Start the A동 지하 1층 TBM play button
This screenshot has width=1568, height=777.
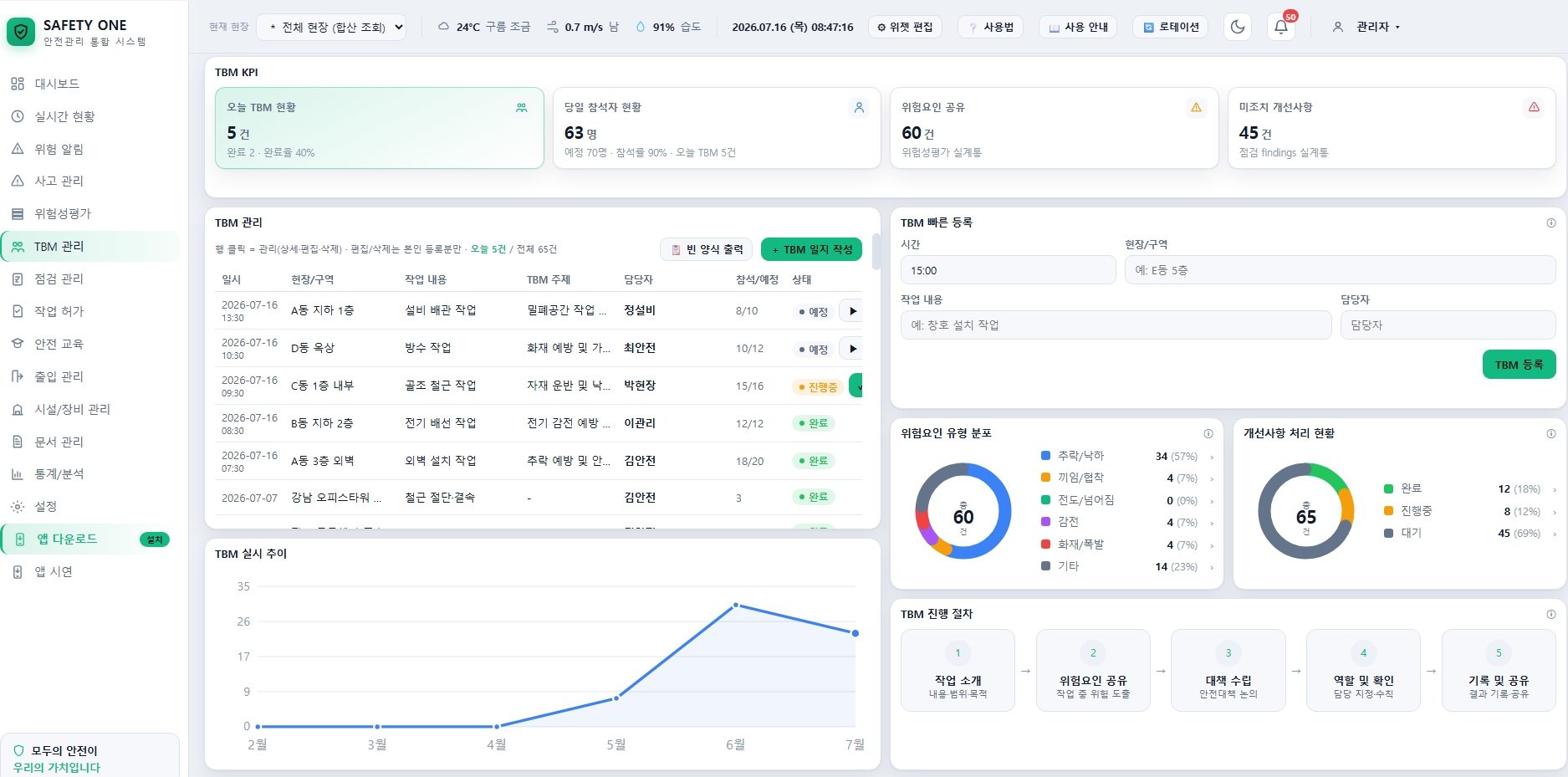click(851, 311)
